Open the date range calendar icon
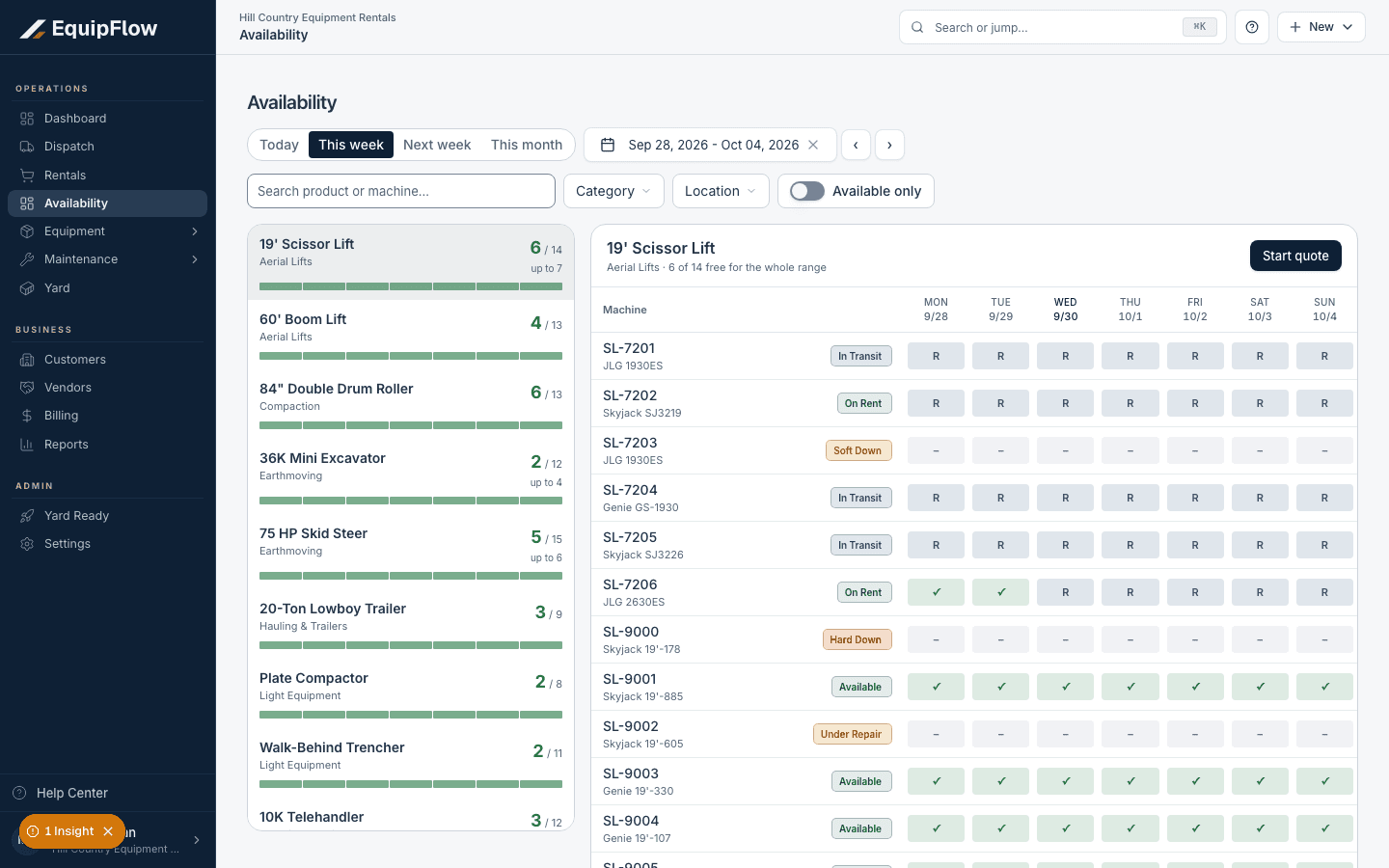 (608, 145)
